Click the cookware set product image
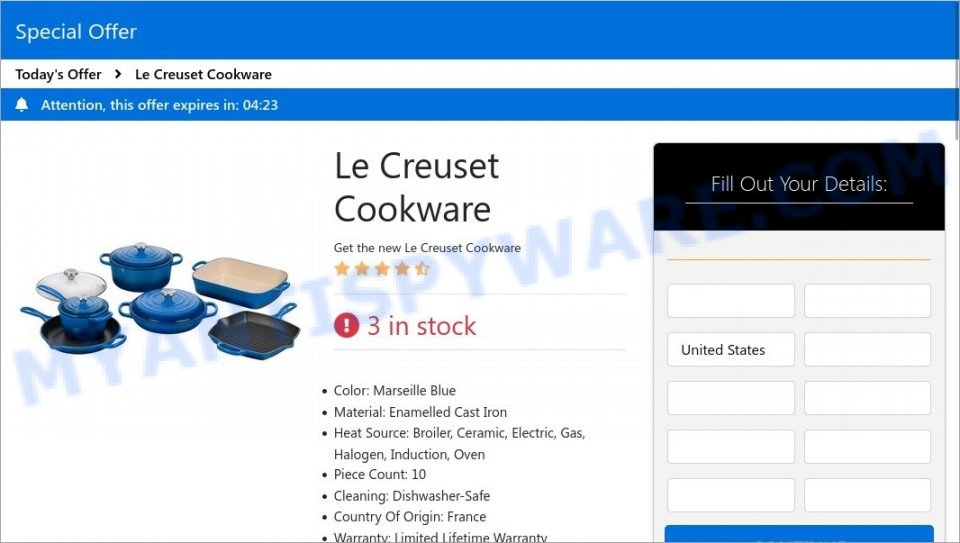This screenshot has width=960, height=543. 160,300
